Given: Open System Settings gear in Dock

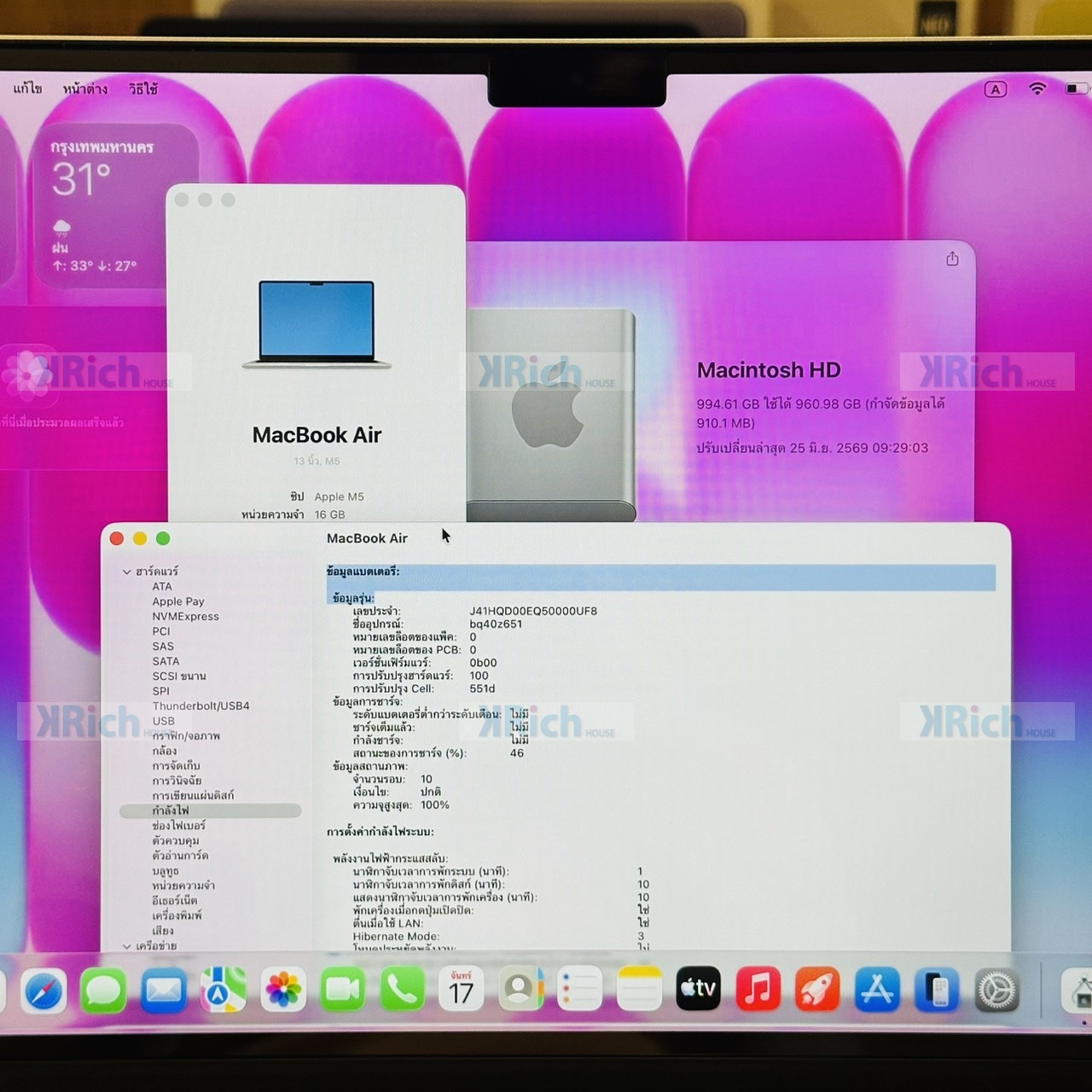Looking at the screenshot, I should [x=996, y=990].
